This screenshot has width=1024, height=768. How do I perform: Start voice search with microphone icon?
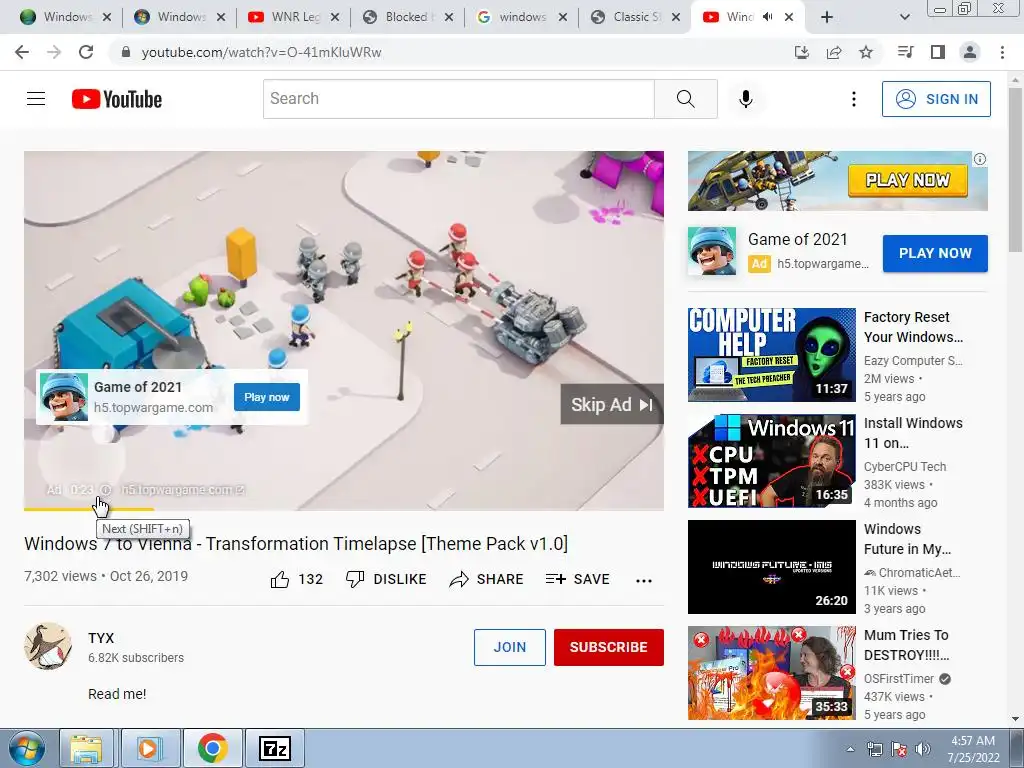[x=746, y=99]
